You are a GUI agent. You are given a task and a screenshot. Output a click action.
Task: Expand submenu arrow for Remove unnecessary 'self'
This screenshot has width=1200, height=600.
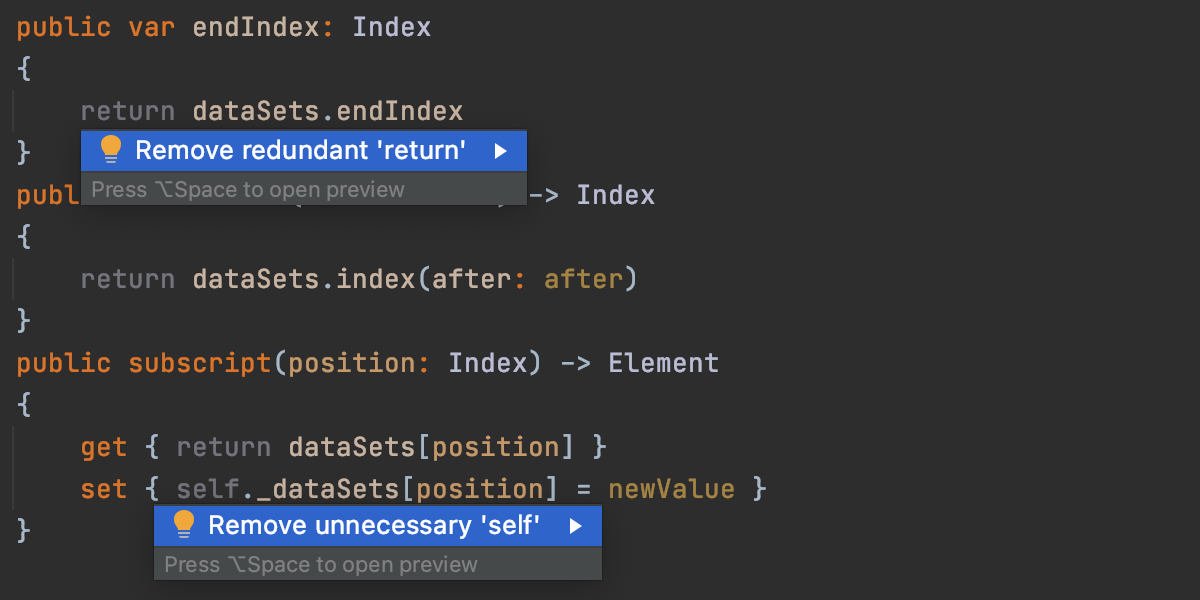575,526
